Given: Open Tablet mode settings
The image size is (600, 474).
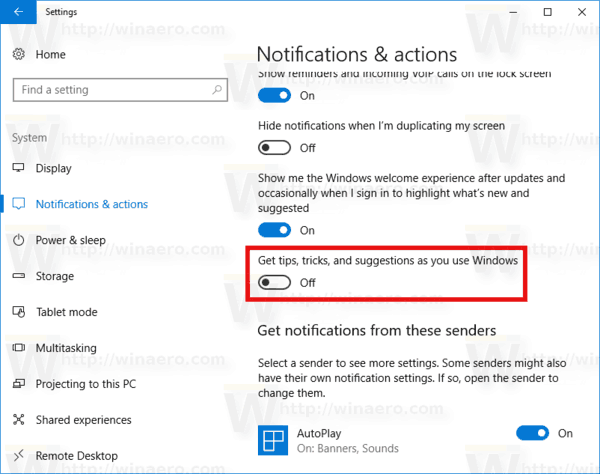Looking at the screenshot, I should 67,312.
